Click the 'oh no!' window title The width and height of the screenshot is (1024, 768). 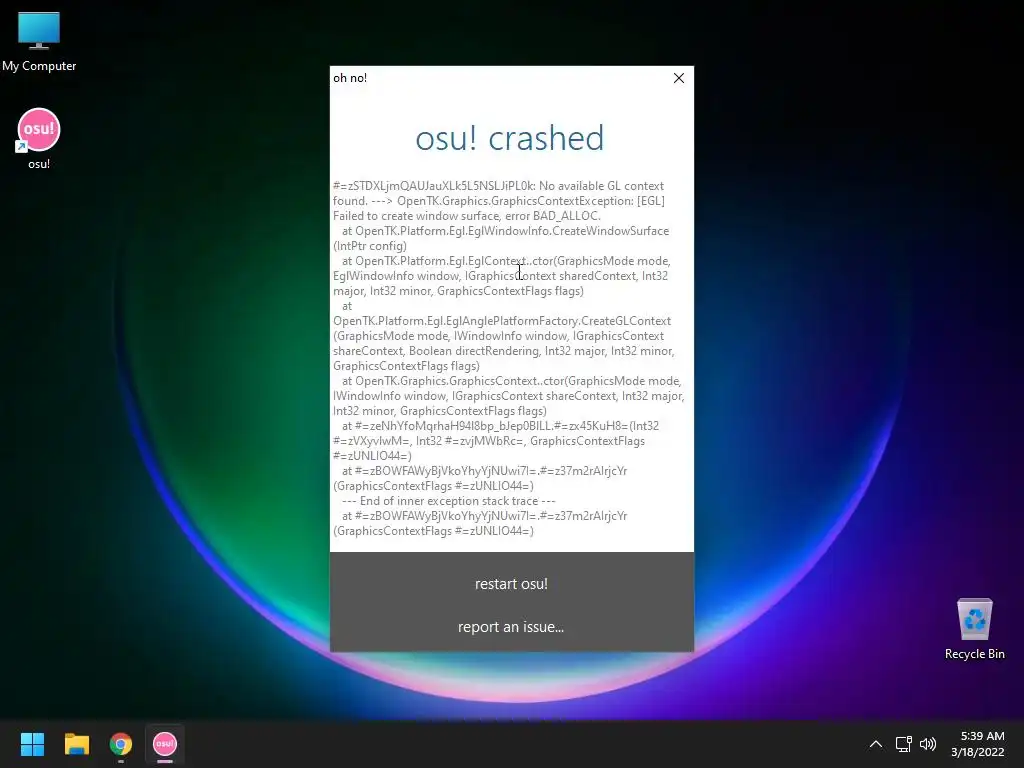point(350,78)
